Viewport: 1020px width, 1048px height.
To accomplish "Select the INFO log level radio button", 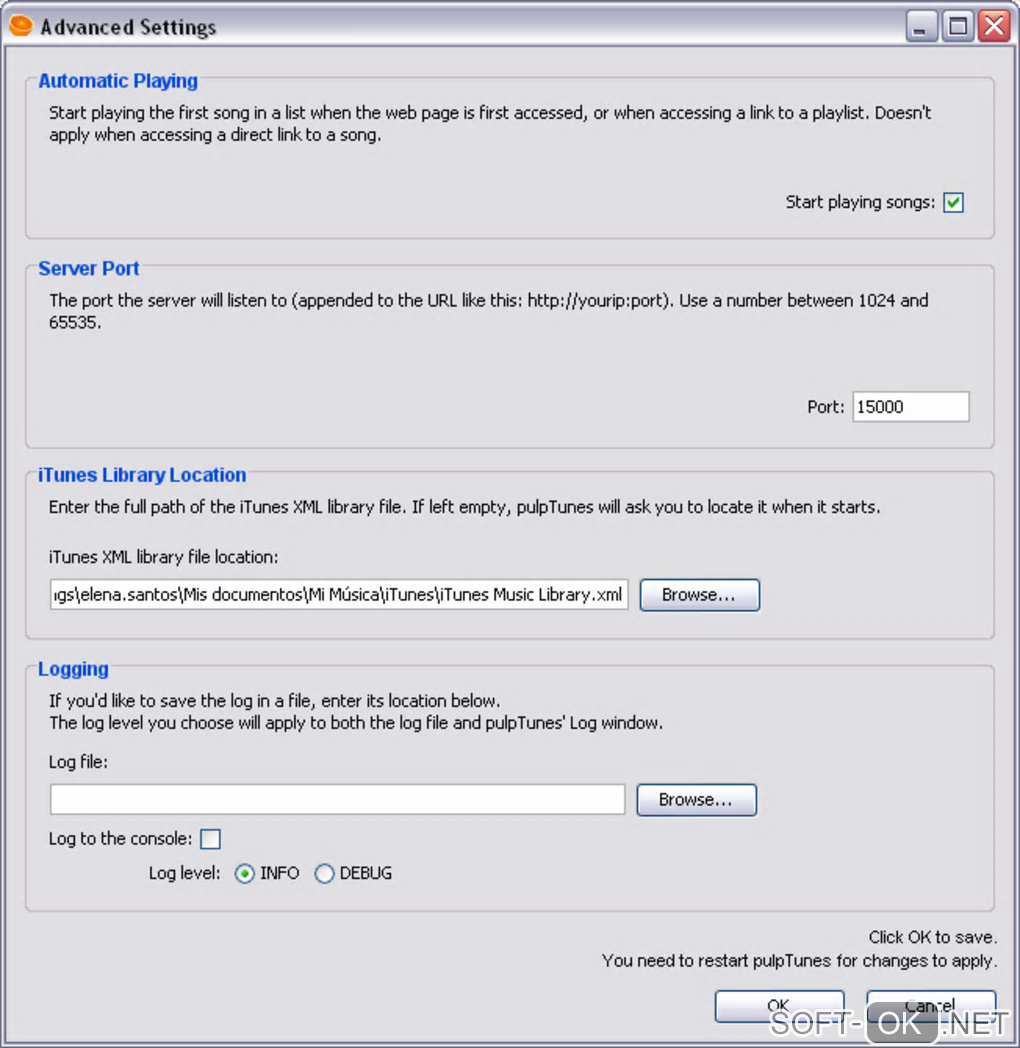I will tap(245, 874).
